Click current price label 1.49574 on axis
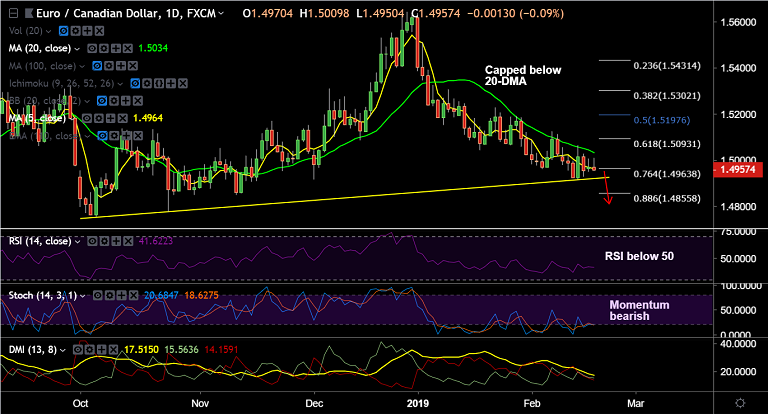Screen dimensions: 768x415 point(737,170)
